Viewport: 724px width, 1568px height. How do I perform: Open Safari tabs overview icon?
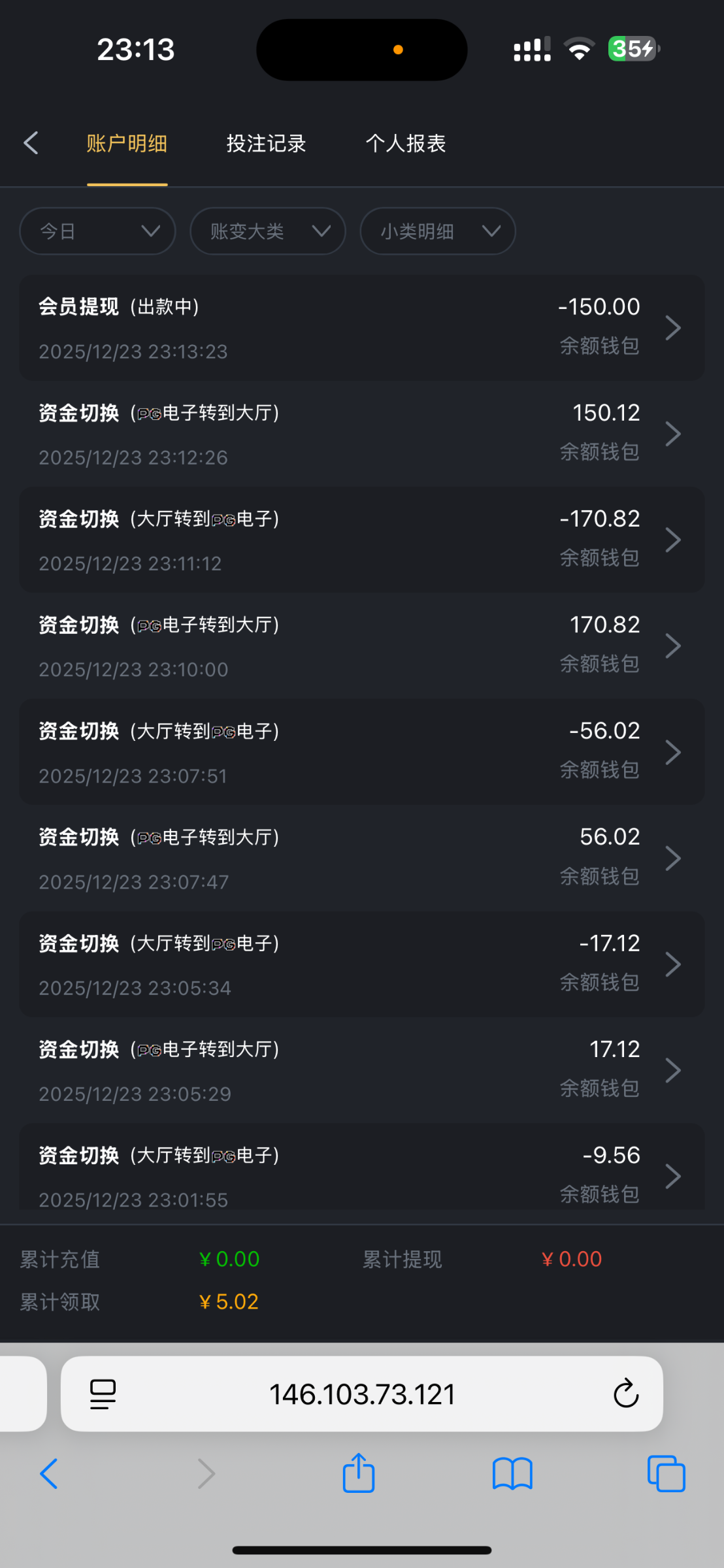pyautogui.click(x=666, y=1474)
